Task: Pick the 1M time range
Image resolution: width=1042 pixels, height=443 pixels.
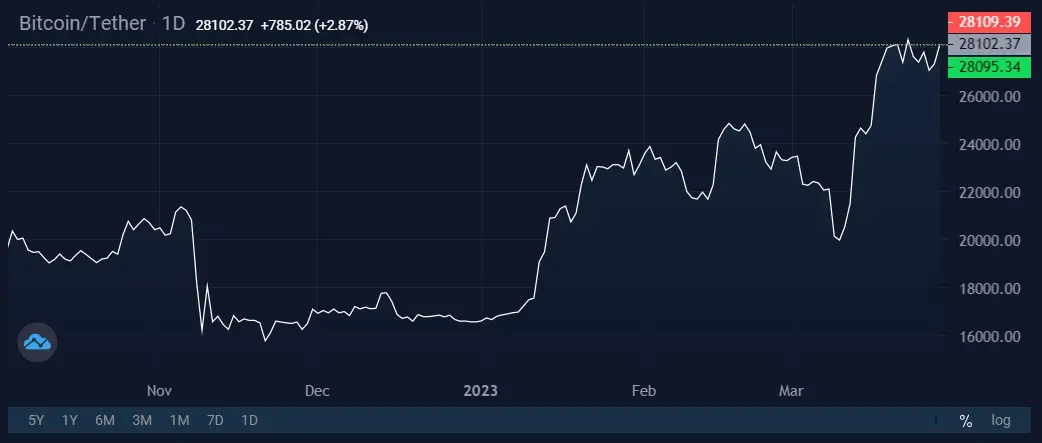Action: pos(179,420)
